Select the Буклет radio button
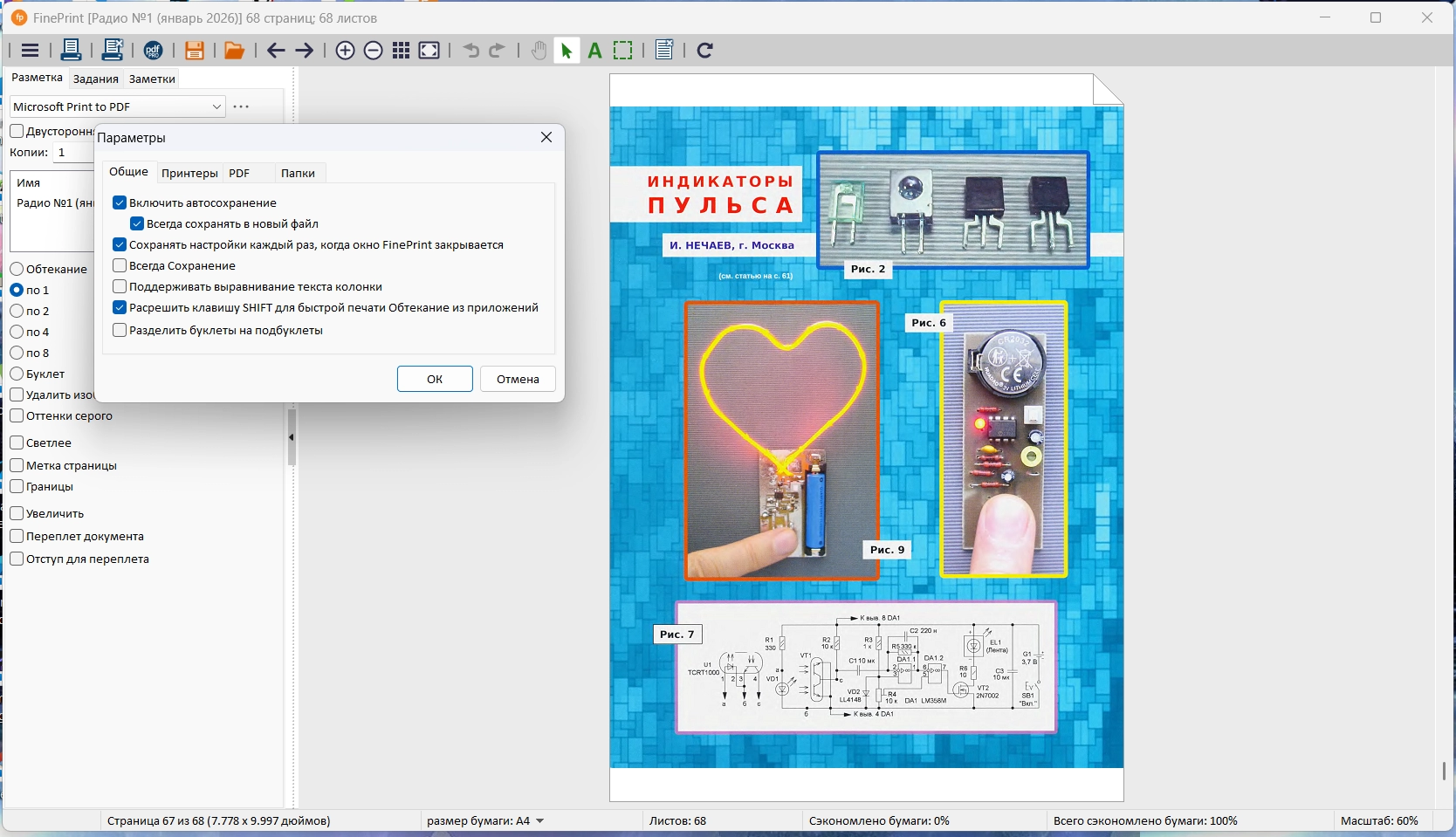This screenshot has height=837, width=1456. pyautogui.click(x=17, y=374)
